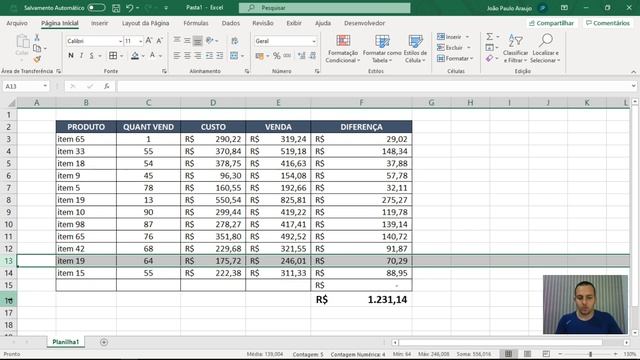Click the Decrease Indent icon

point(209,56)
